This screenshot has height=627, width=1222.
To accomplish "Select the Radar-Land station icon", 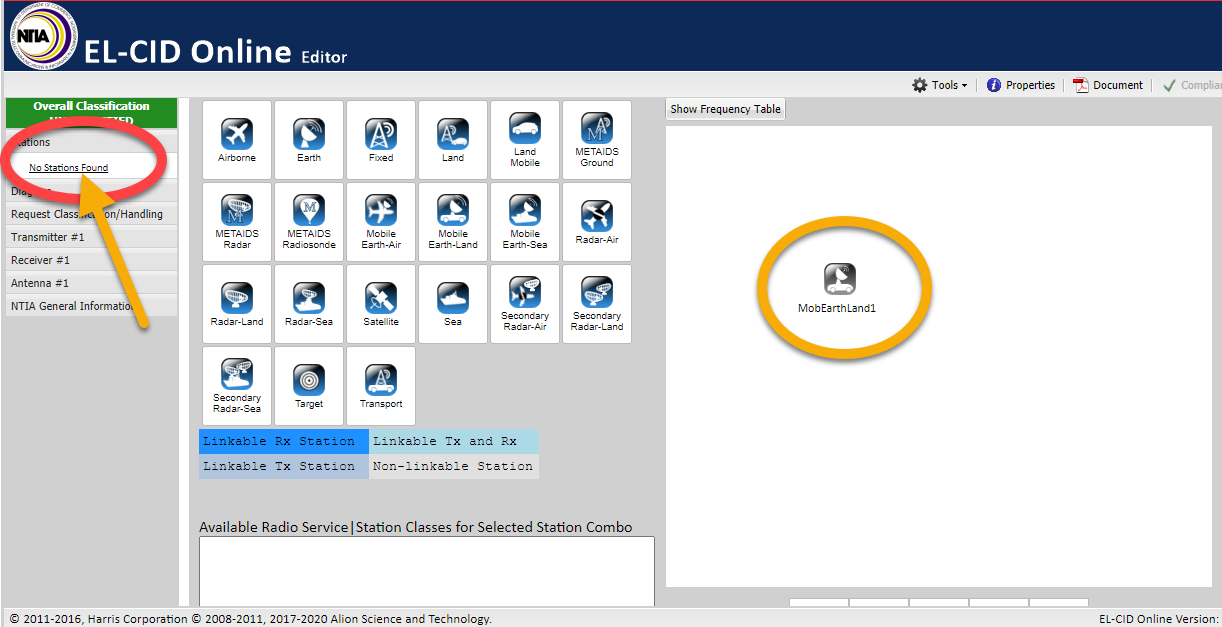I will pos(237,304).
